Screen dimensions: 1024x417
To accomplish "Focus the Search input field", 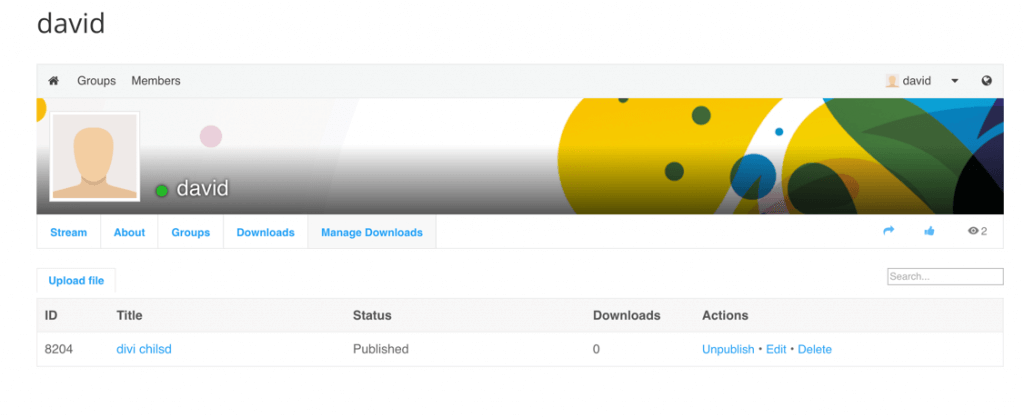I will pyautogui.click(x=945, y=277).
